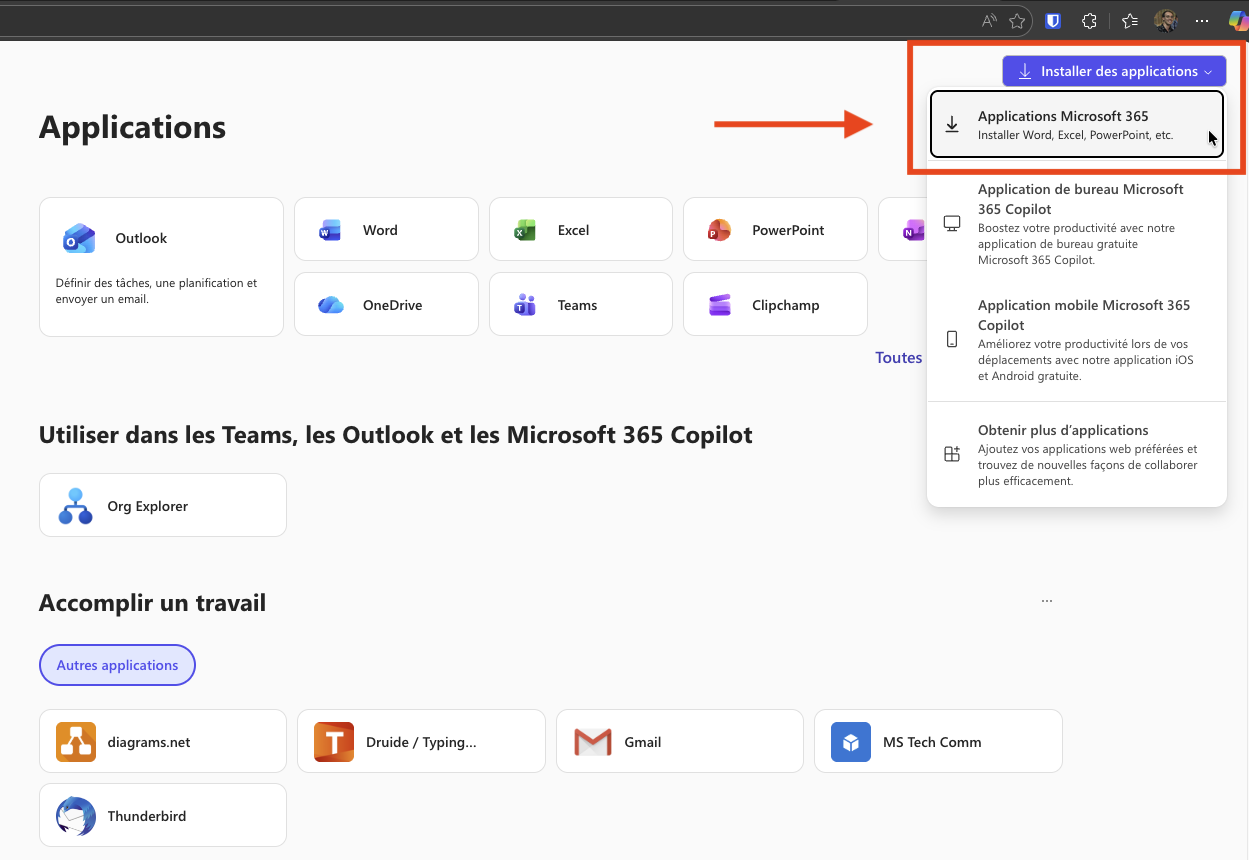Add this page to favorites with the star
This screenshot has height=860, width=1249.
[1017, 20]
